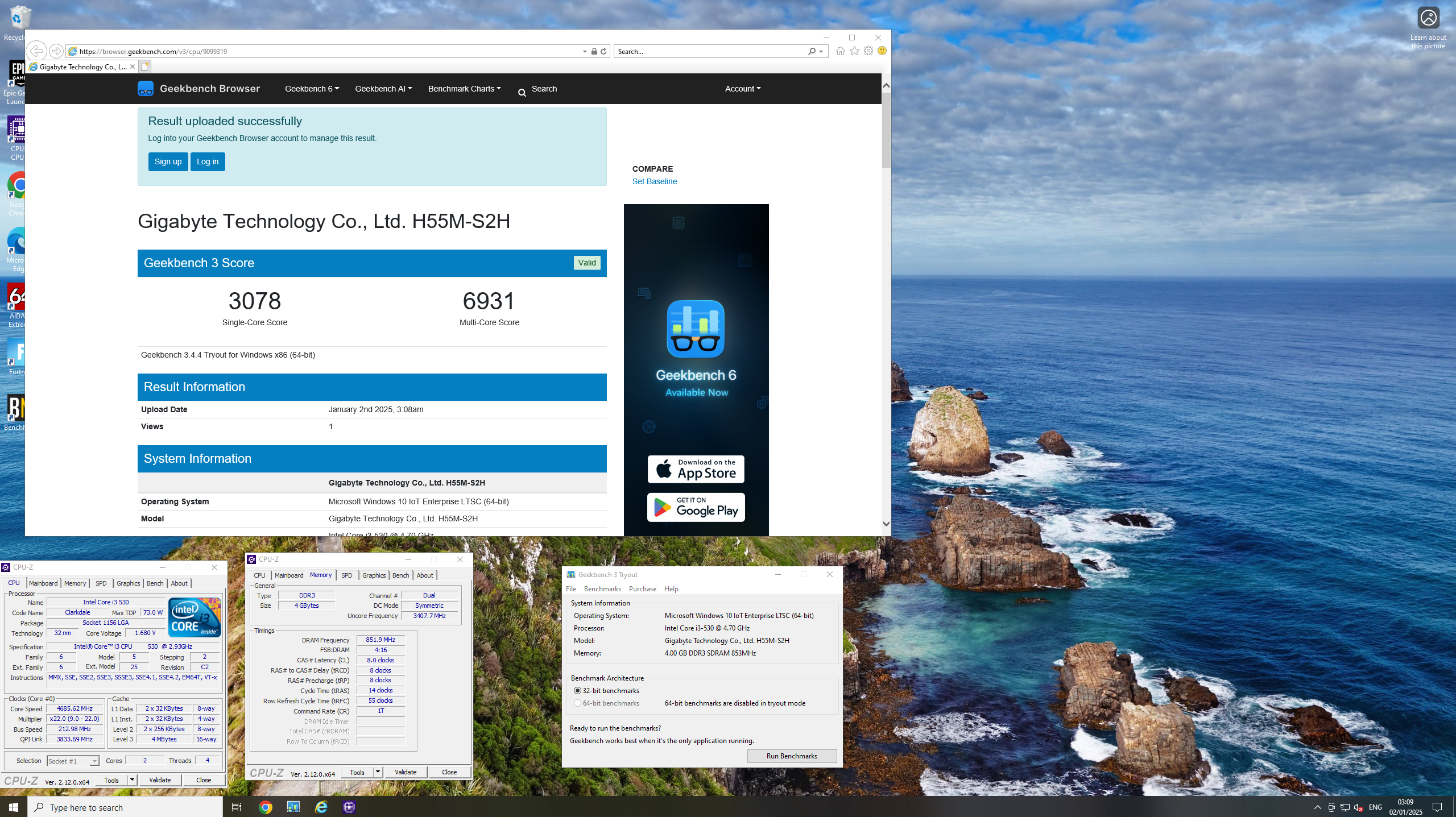Select 64-bit benchmarks radio button
The image size is (1456, 817).
[x=577, y=703]
